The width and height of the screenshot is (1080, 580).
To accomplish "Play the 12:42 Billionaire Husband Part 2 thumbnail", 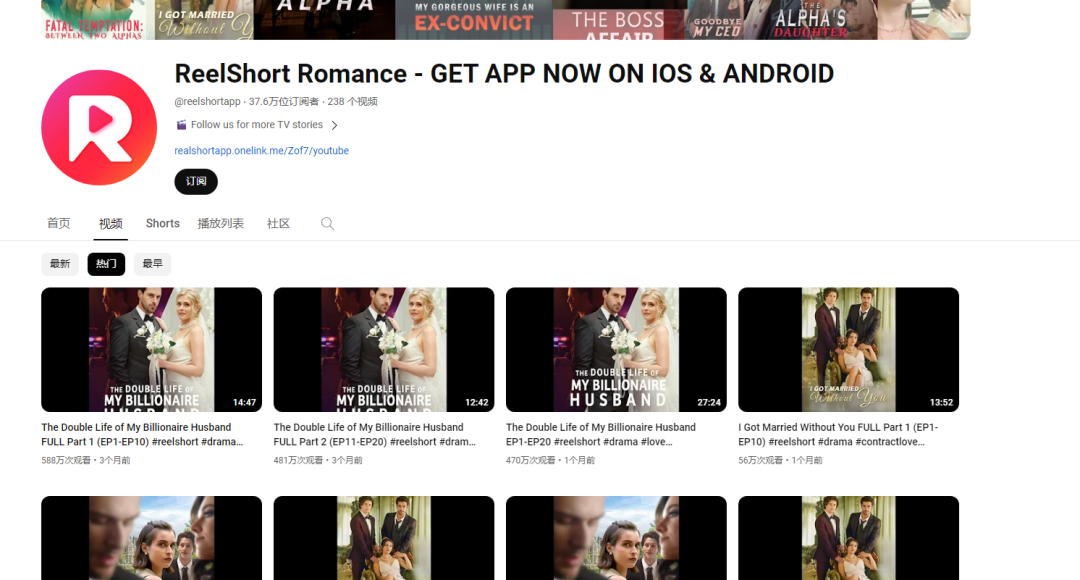I will 384,350.
